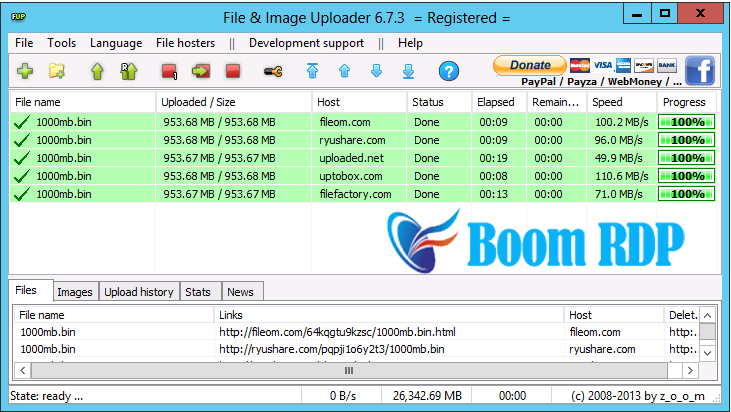Sort by the Speed column header

(x=621, y=102)
